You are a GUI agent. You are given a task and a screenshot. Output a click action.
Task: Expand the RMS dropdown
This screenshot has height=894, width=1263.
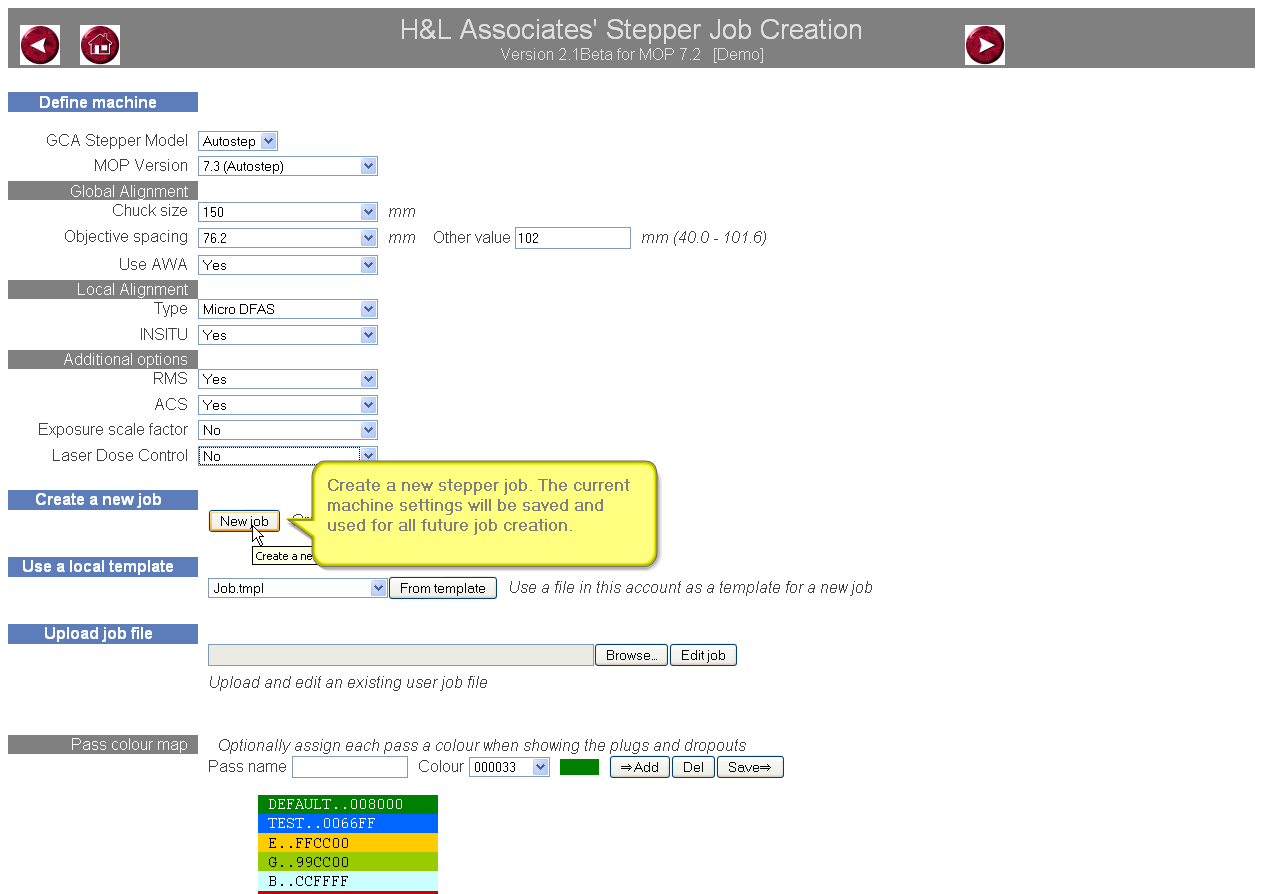point(288,379)
